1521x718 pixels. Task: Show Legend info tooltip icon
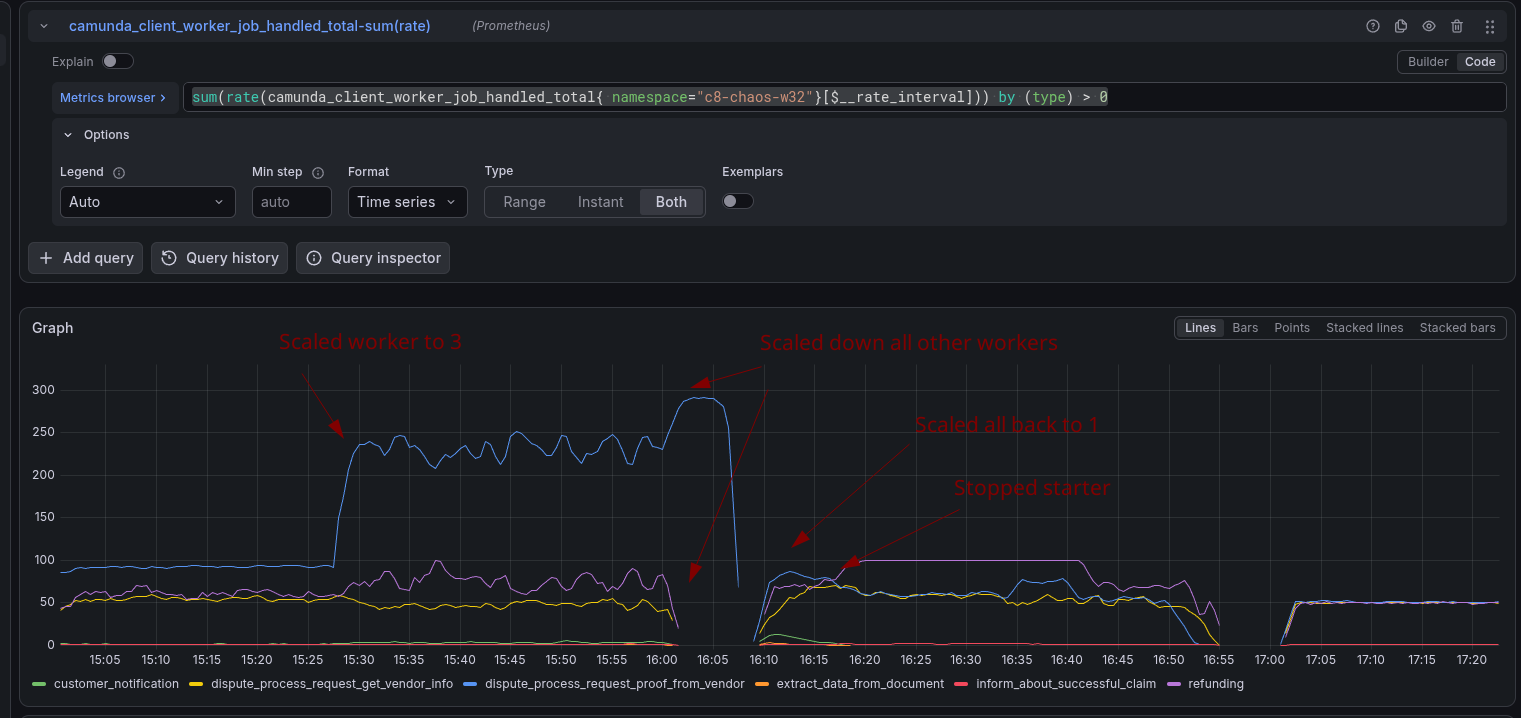119,173
